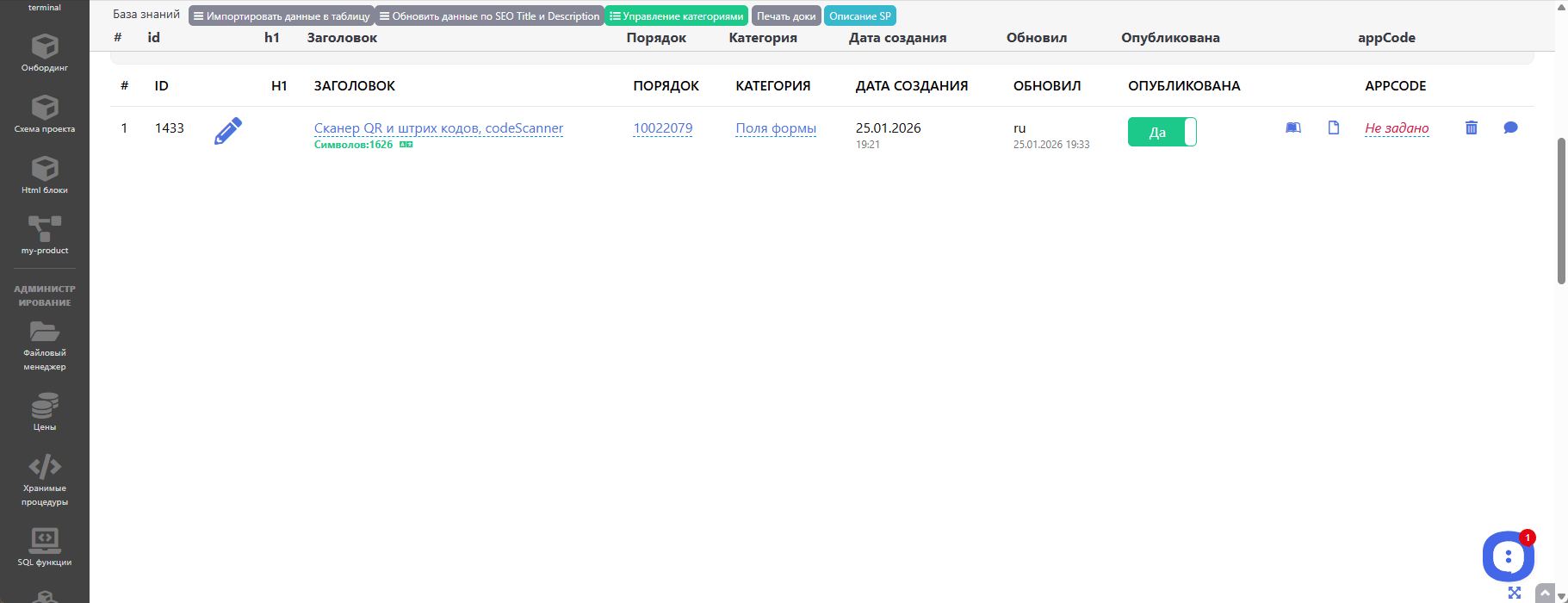Delete the article with the trash icon
The height and width of the screenshot is (603, 1568).
point(1471,127)
